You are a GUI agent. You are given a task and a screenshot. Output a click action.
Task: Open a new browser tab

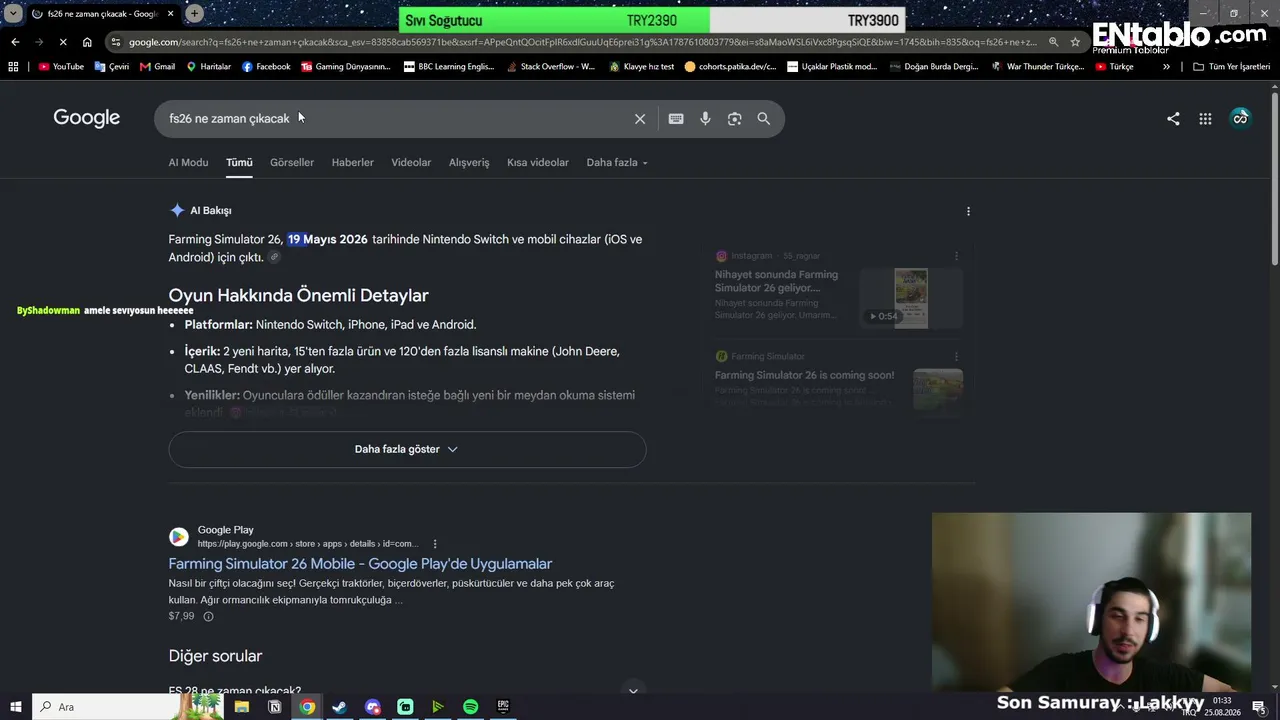pyautogui.click(x=194, y=13)
